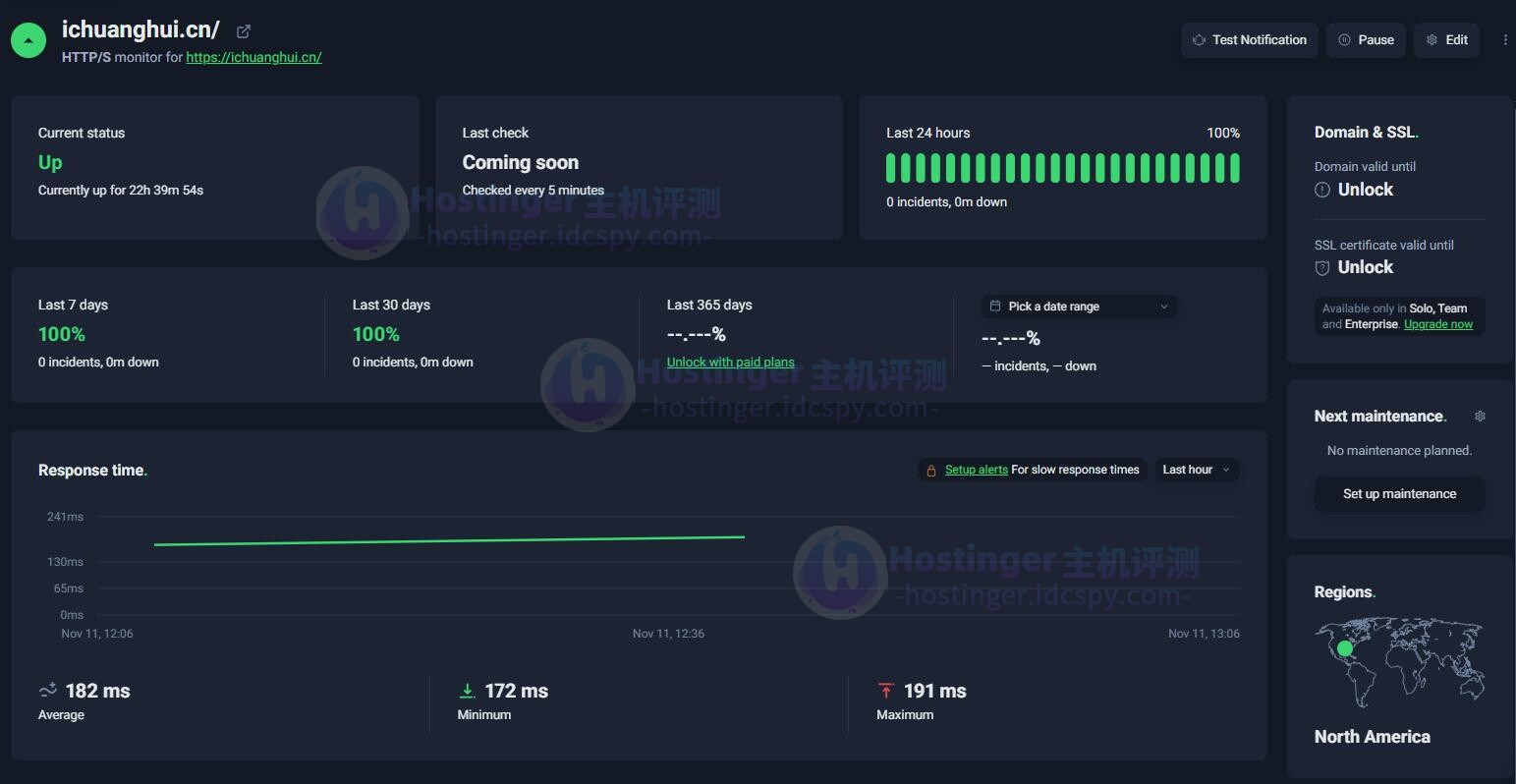Open external link icon beside ichuanghui.cn title
Viewport: 1516px width, 784px height.
point(244,31)
